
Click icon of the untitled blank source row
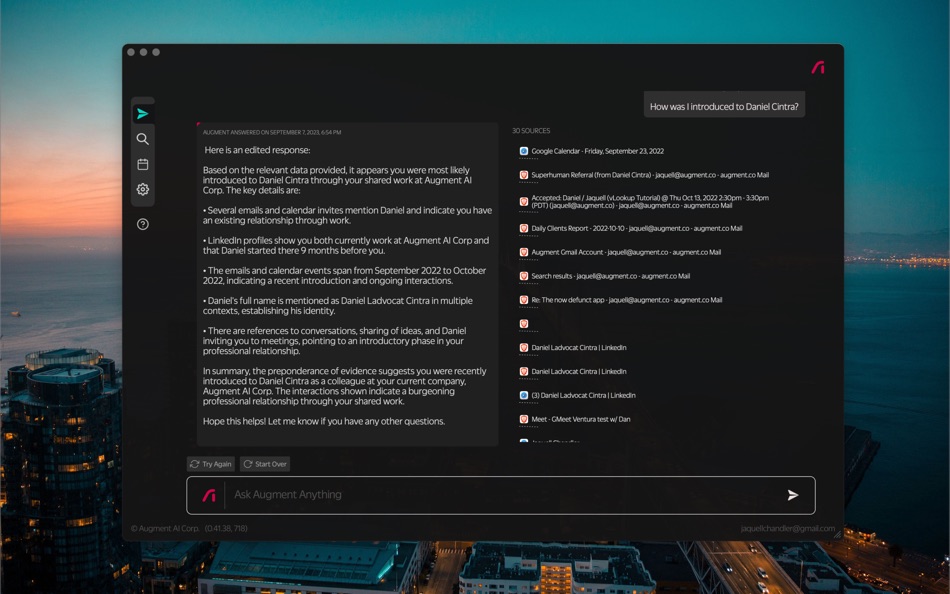point(524,324)
